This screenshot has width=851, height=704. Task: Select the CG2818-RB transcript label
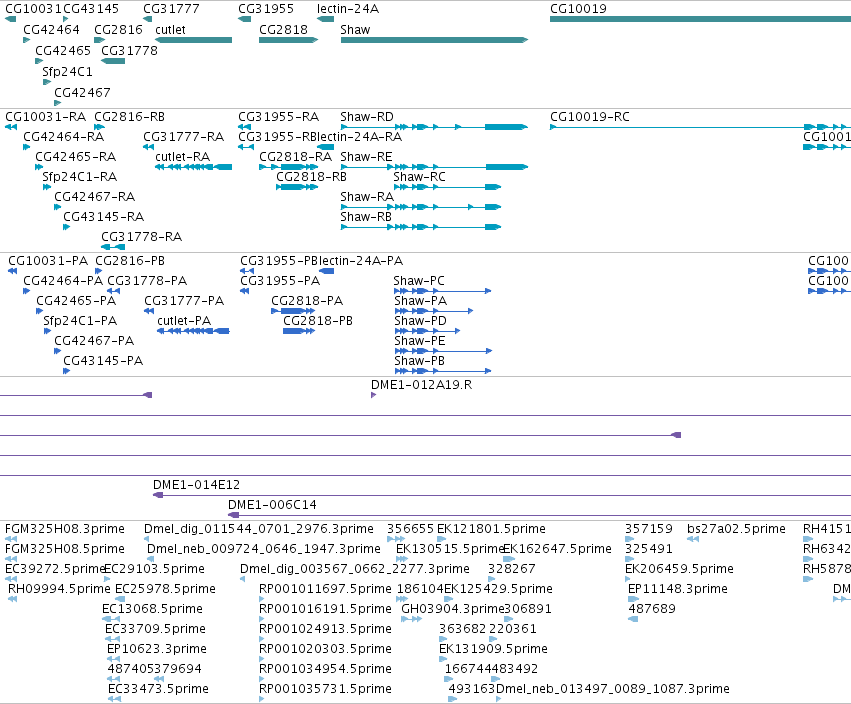point(312,177)
